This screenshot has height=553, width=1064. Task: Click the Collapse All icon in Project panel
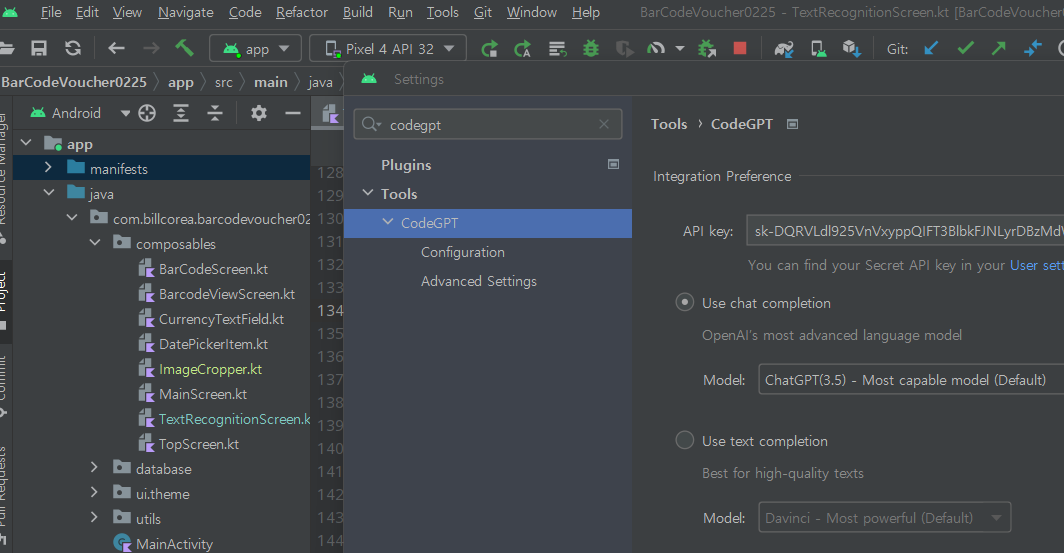(x=215, y=113)
